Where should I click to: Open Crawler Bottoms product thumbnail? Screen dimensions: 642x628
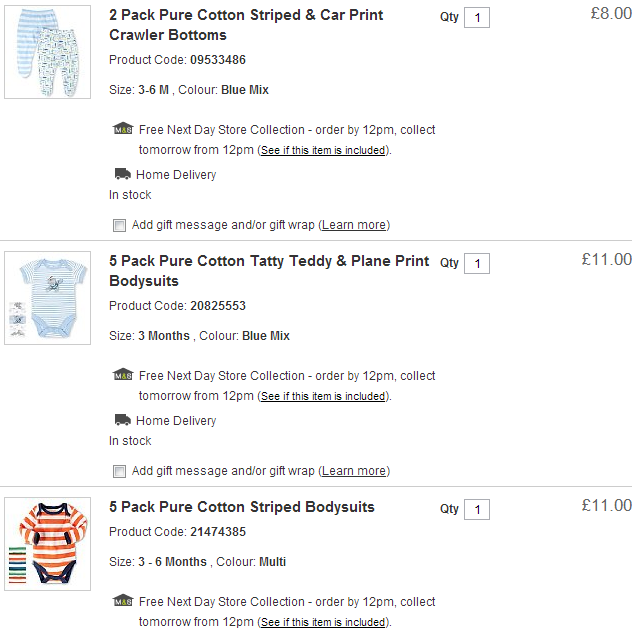[47, 52]
